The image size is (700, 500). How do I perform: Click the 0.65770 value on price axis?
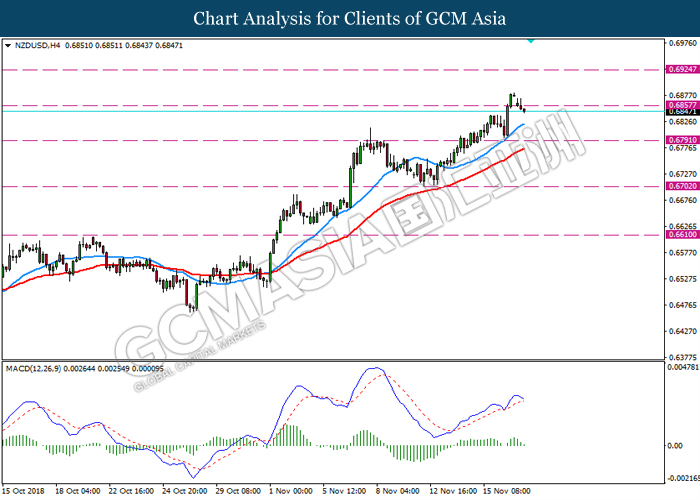683,253
